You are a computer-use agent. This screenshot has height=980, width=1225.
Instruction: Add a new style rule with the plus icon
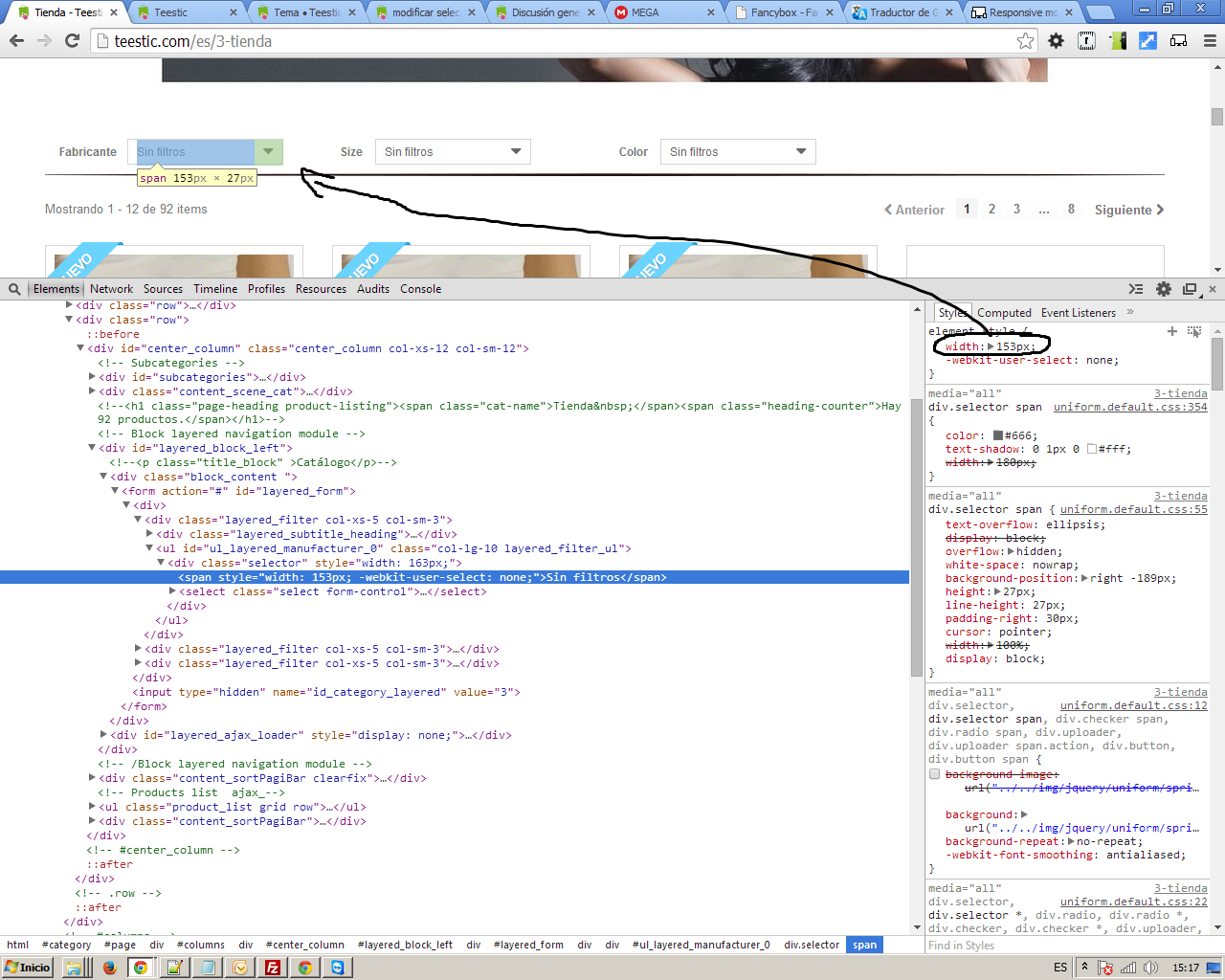click(x=1172, y=331)
